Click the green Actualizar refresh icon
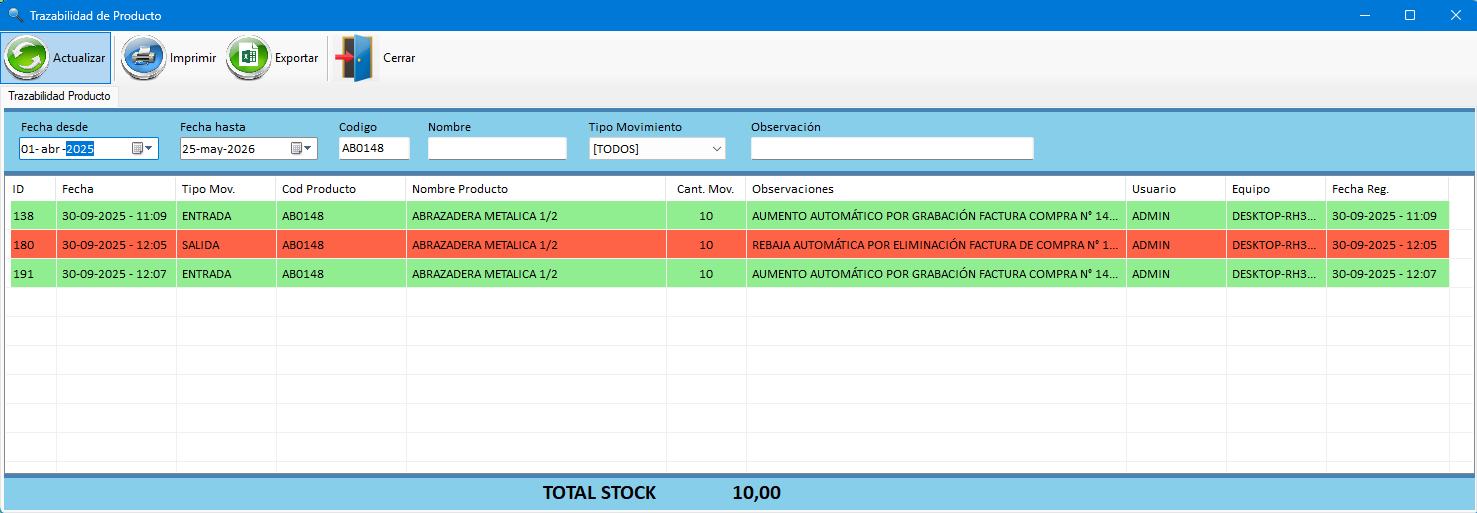The height and width of the screenshot is (513, 1477). (x=27, y=58)
